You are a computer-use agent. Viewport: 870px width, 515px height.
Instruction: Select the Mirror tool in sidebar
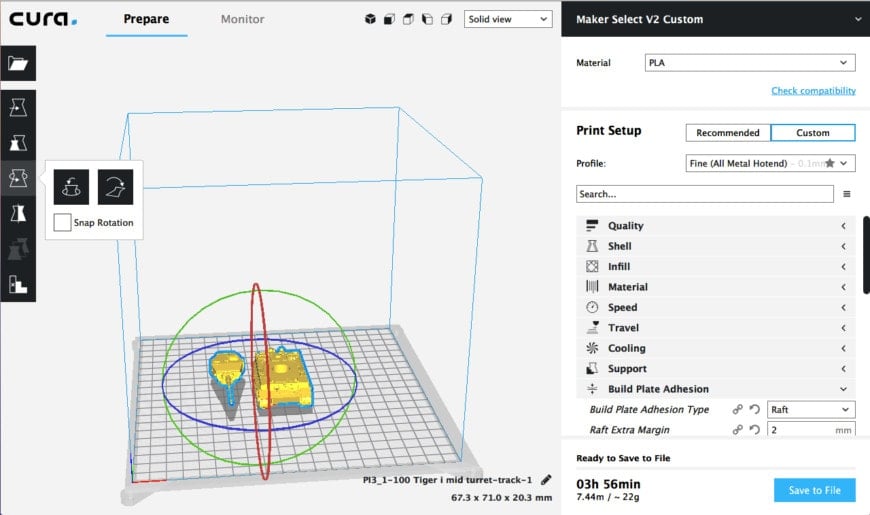click(18, 213)
